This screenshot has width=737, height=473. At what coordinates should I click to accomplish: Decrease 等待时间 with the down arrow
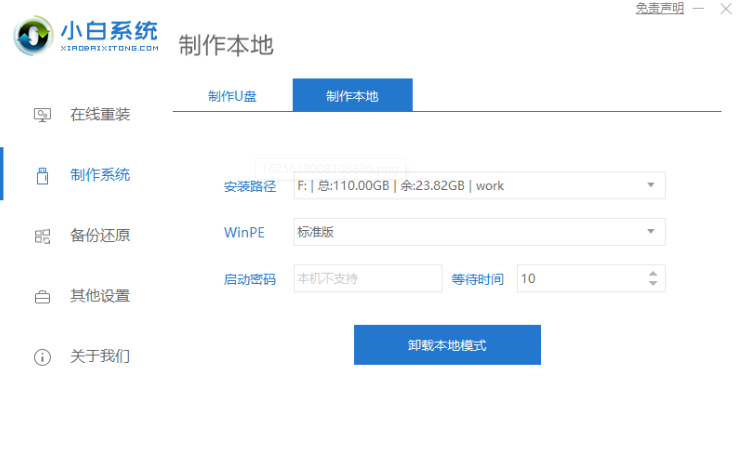tap(653, 283)
